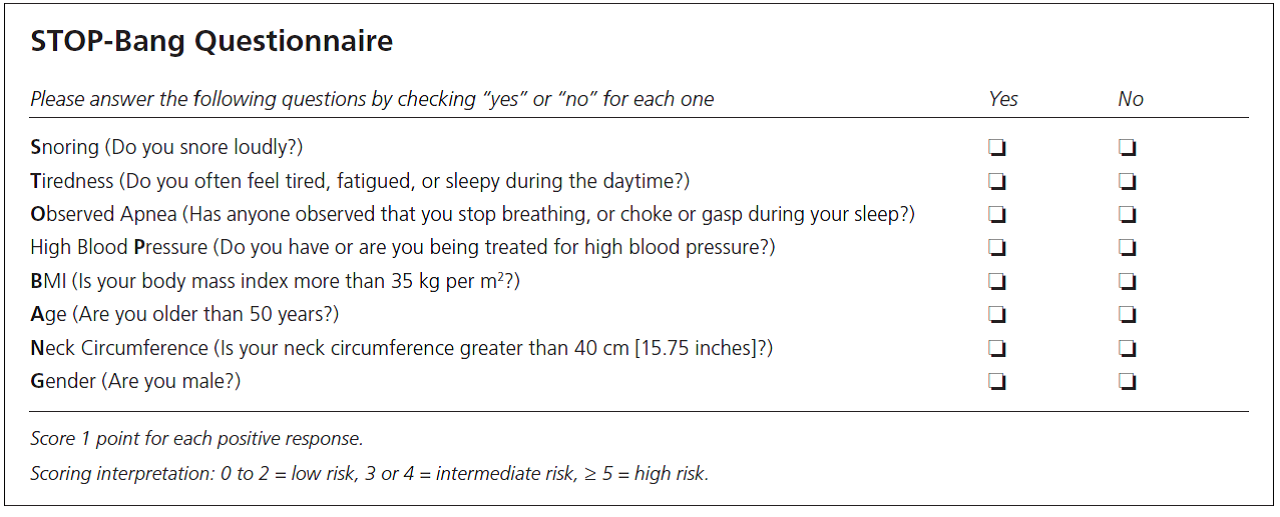
Task: Tick No for Observed Apnea
Action: [1127, 215]
